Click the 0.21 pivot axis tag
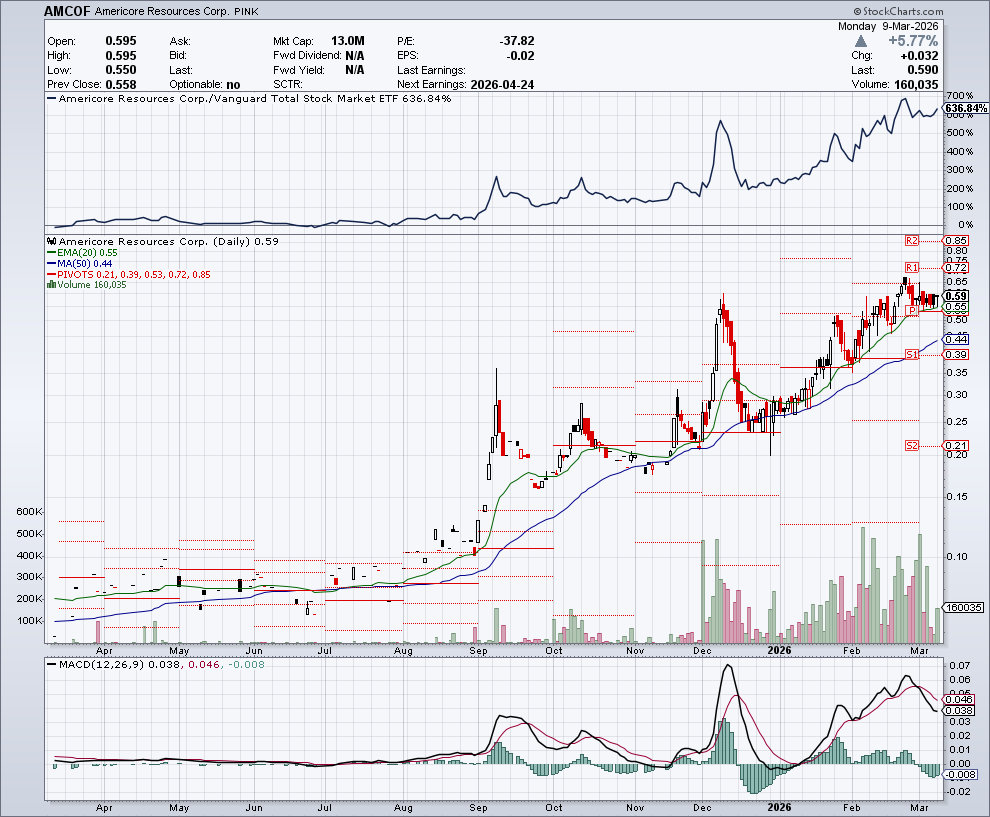Image resolution: width=990 pixels, height=817 pixels. point(957,446)
